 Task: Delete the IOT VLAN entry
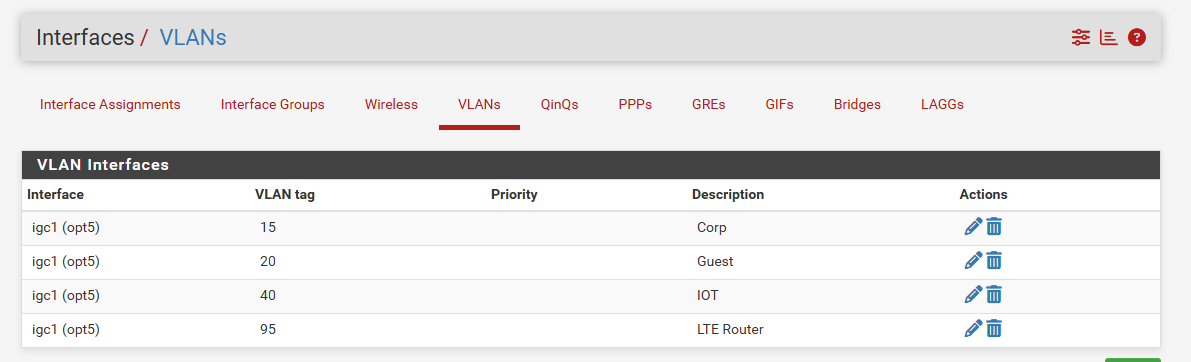(994, 294)
